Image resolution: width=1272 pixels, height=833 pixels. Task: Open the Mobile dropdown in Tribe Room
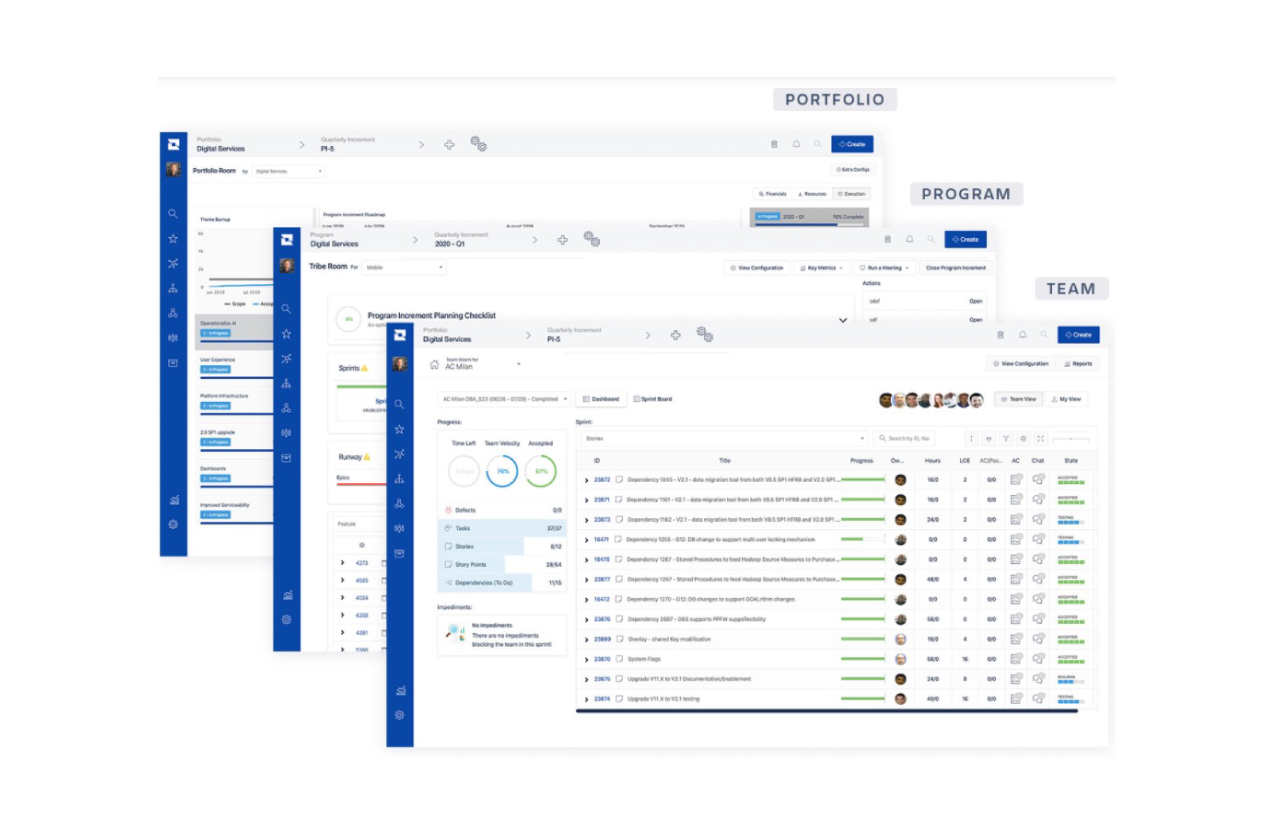[x=404, y=268]
